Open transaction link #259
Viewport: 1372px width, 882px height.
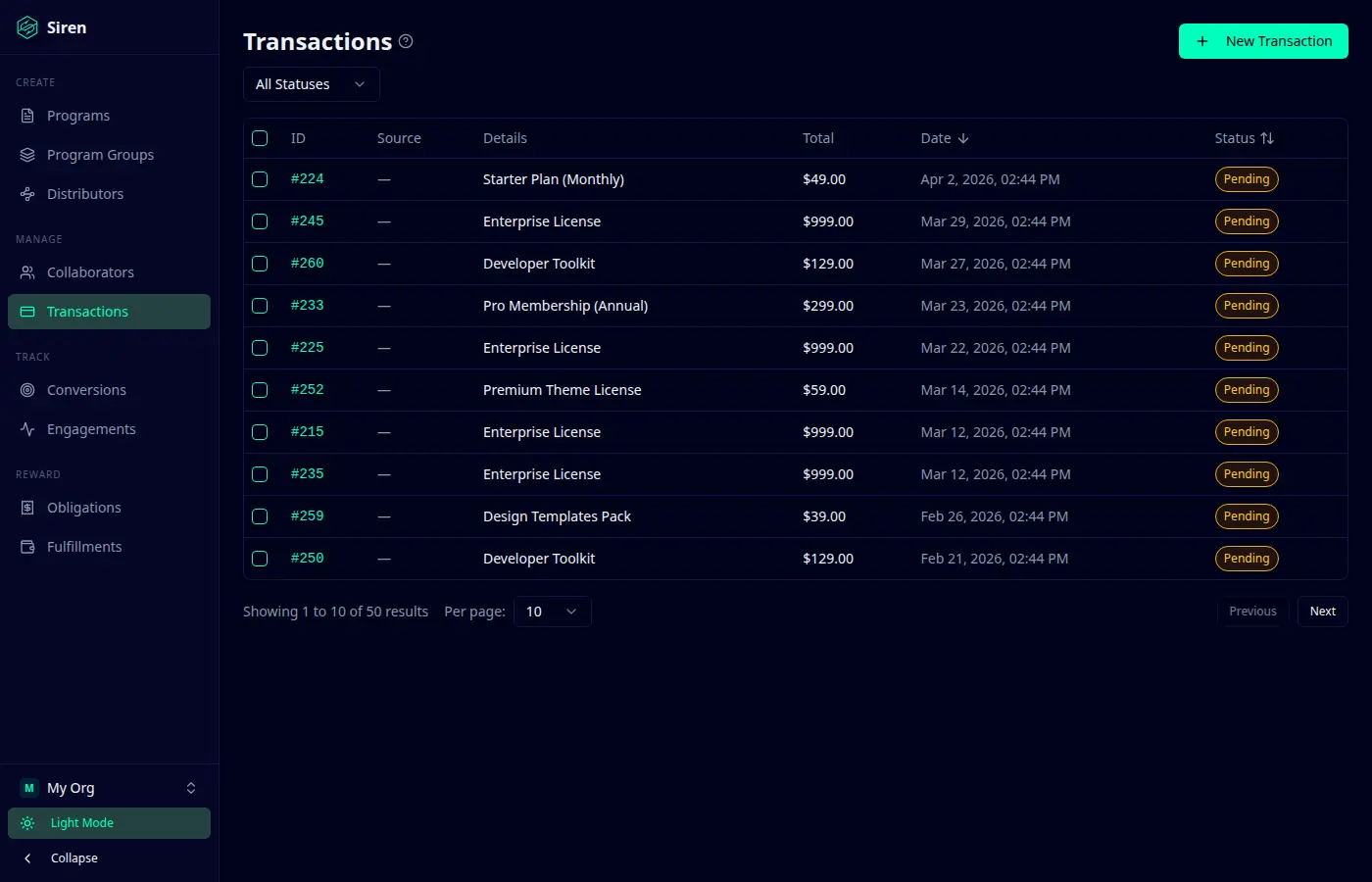click(307, 516)
